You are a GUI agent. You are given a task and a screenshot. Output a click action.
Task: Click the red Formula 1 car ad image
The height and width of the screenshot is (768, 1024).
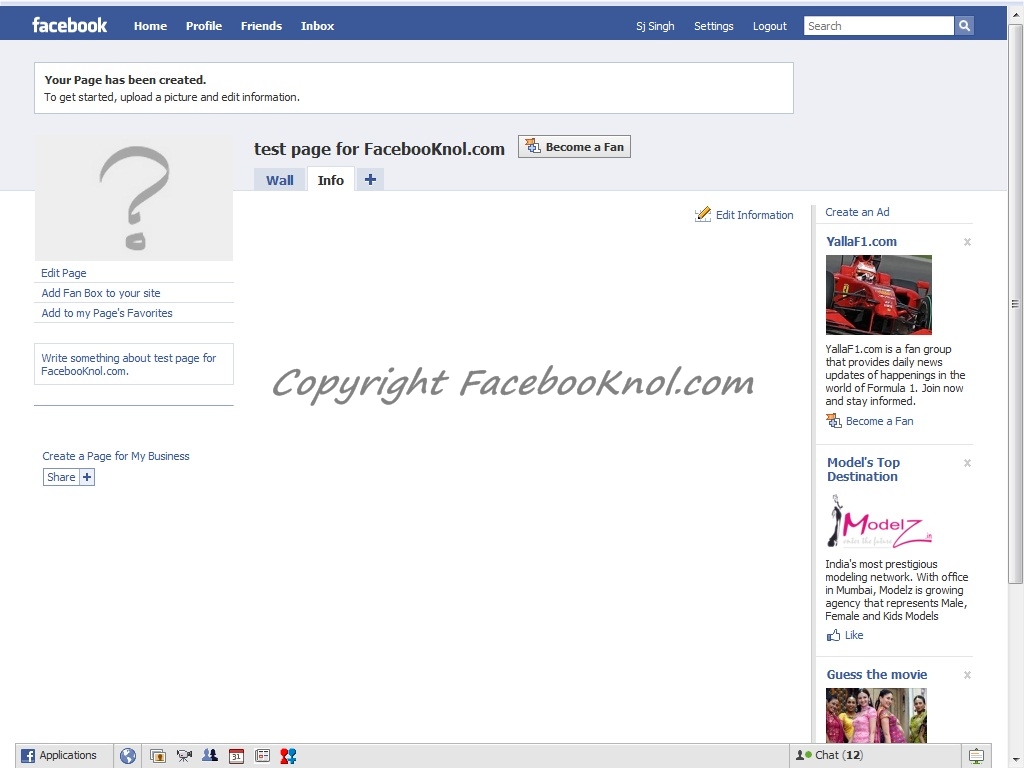[x=878, y=295]
